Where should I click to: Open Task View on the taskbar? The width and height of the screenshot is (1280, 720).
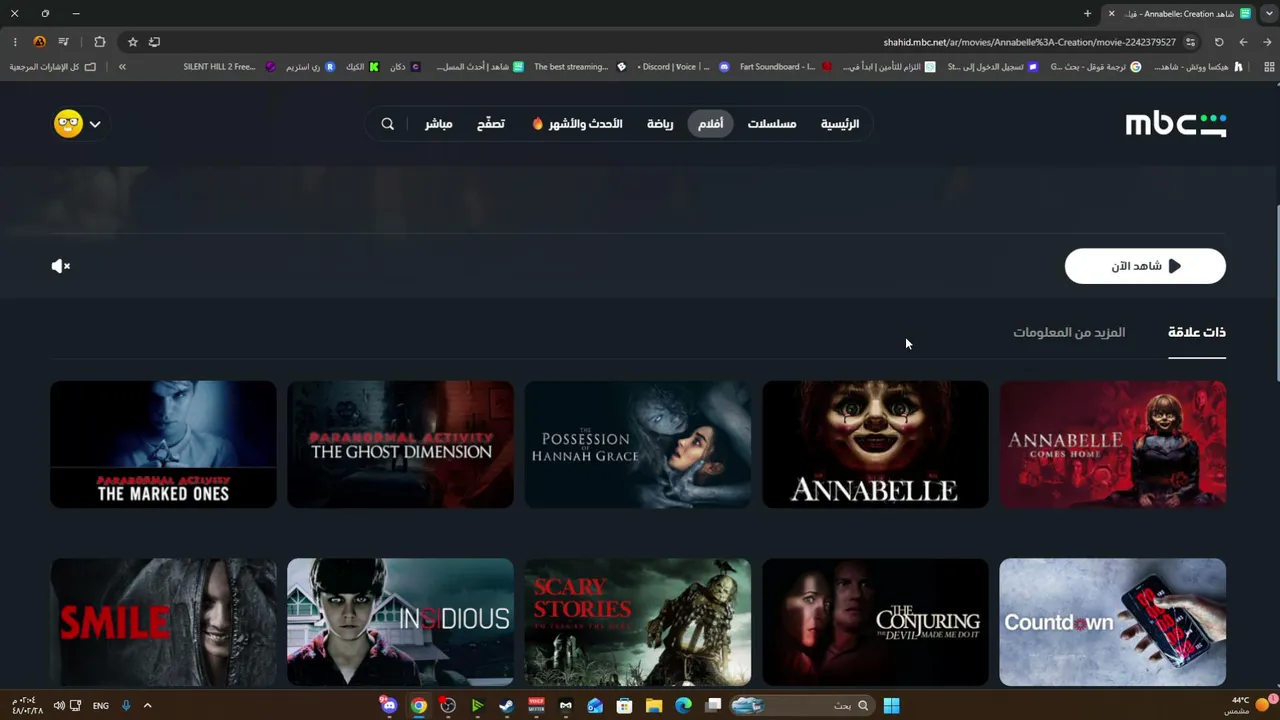713,706
